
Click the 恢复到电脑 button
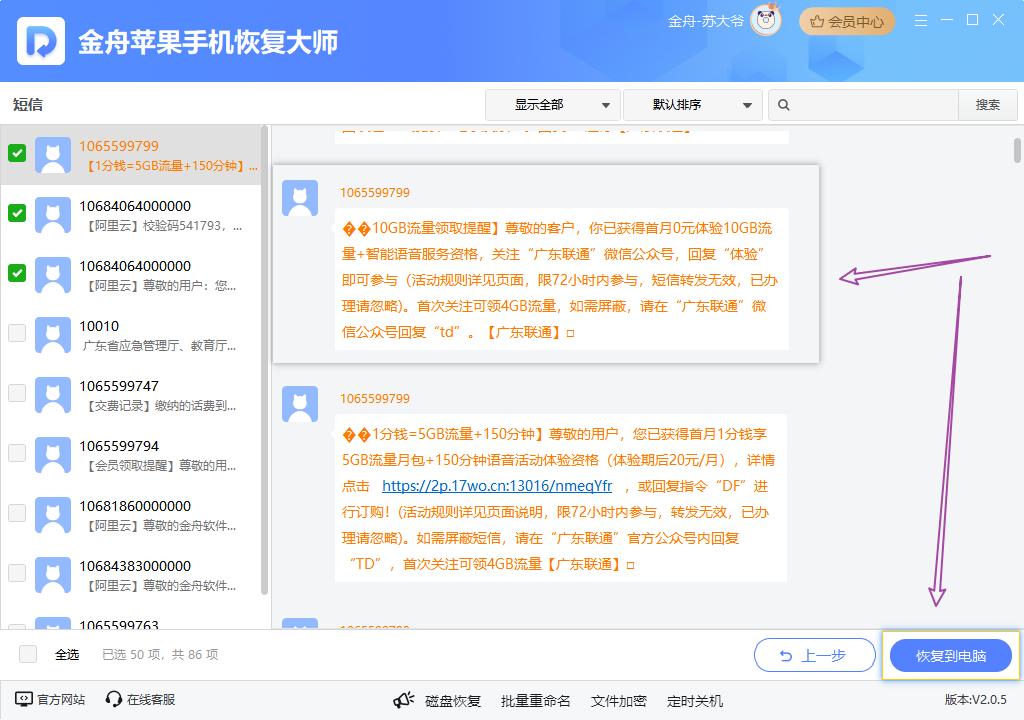tap(950, 656)
